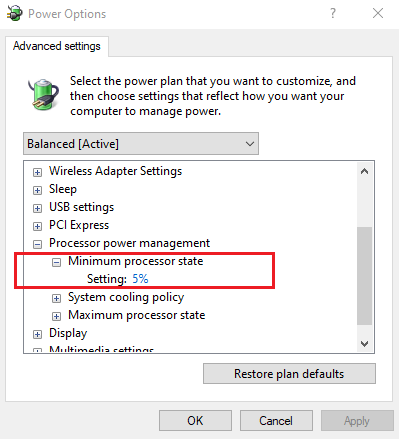
Task: Select the Advanced settings tab
Action: coord(57,46)
